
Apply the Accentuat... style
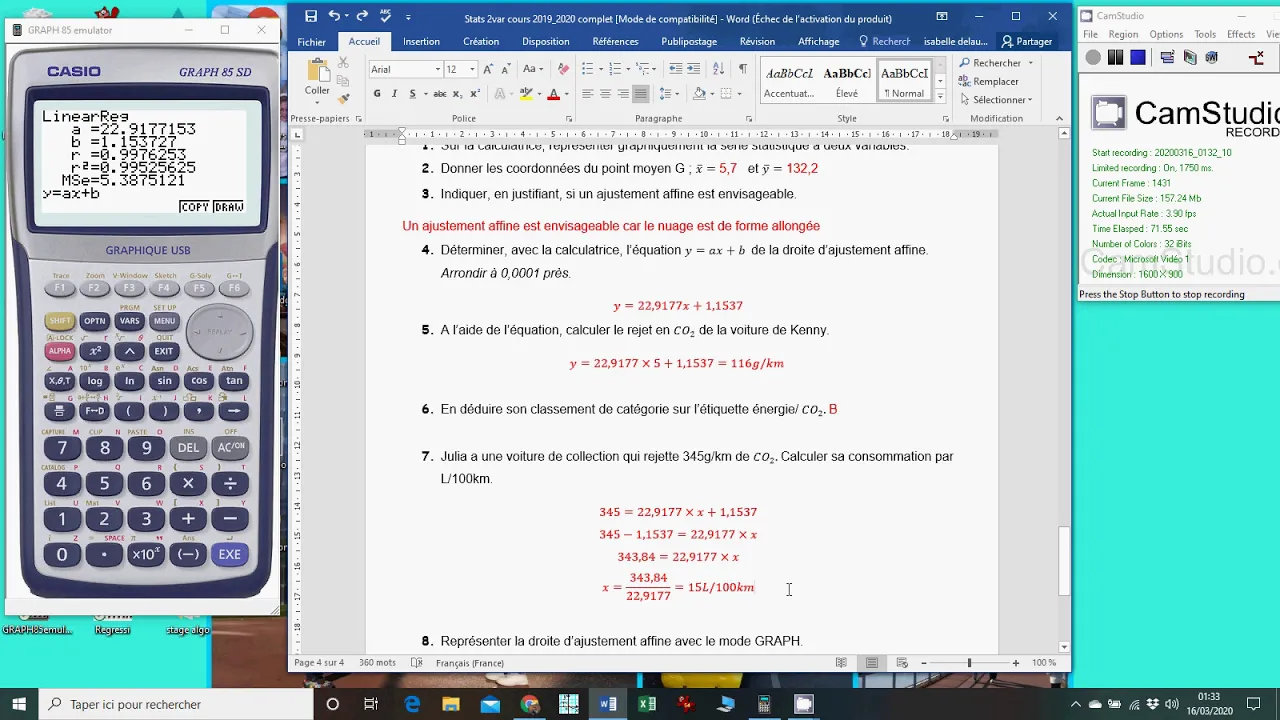(789, 81)
